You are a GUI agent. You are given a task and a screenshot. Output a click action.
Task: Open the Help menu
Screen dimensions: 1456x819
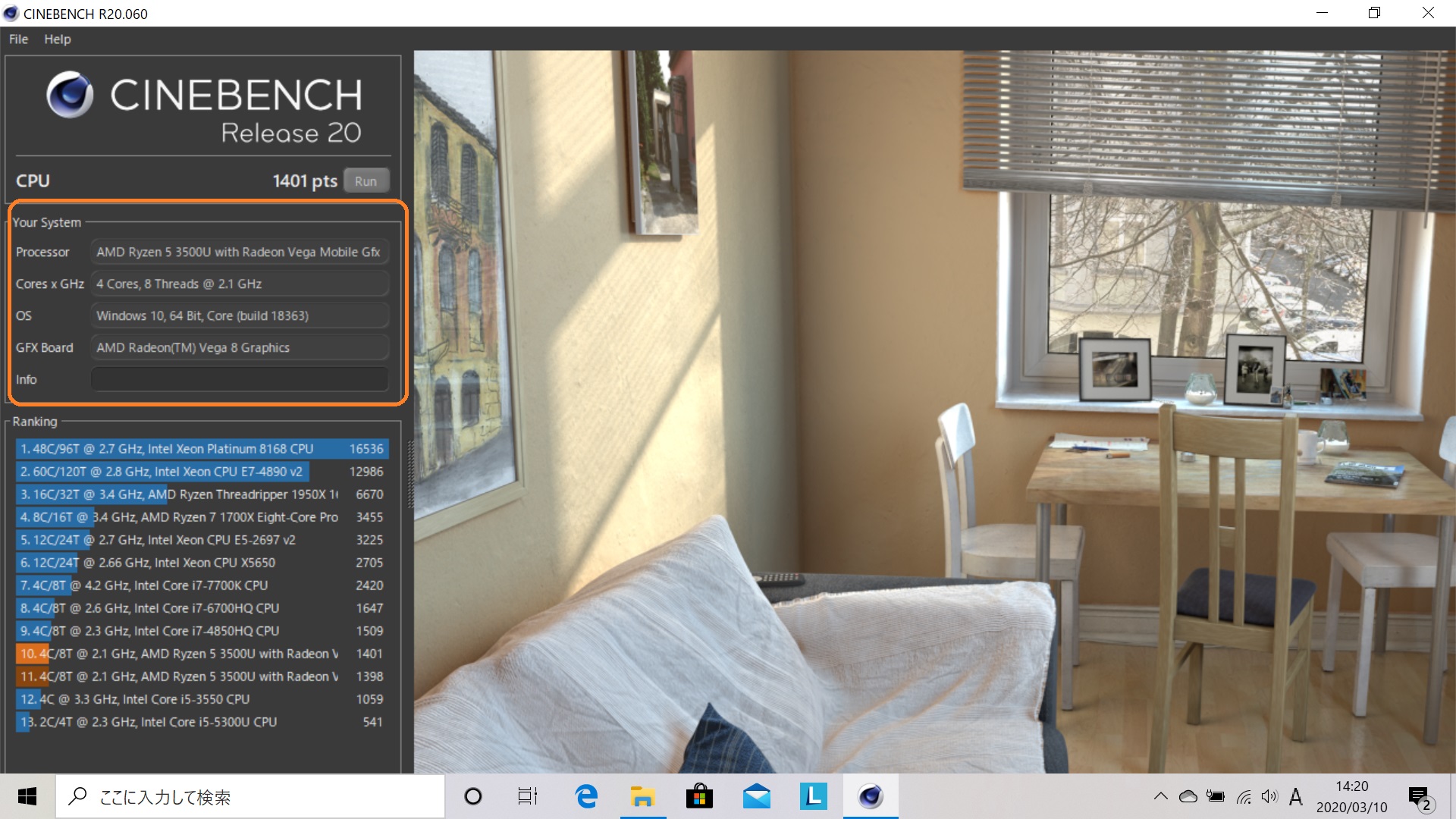point(58,39)
